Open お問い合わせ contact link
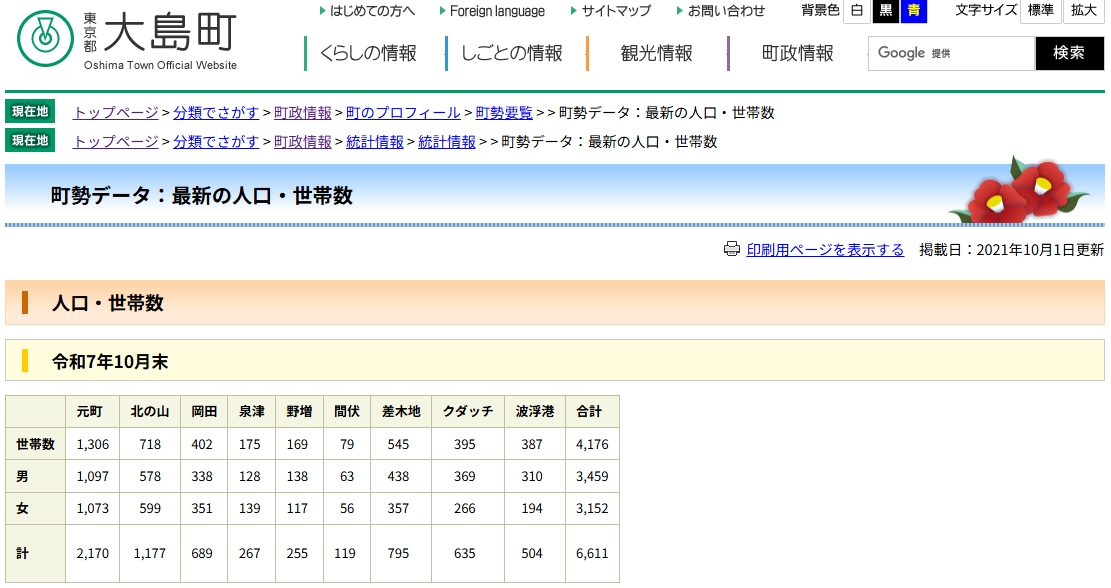Image resolution: width=1111 pixels, height=588 pixels. coord(726,11)
